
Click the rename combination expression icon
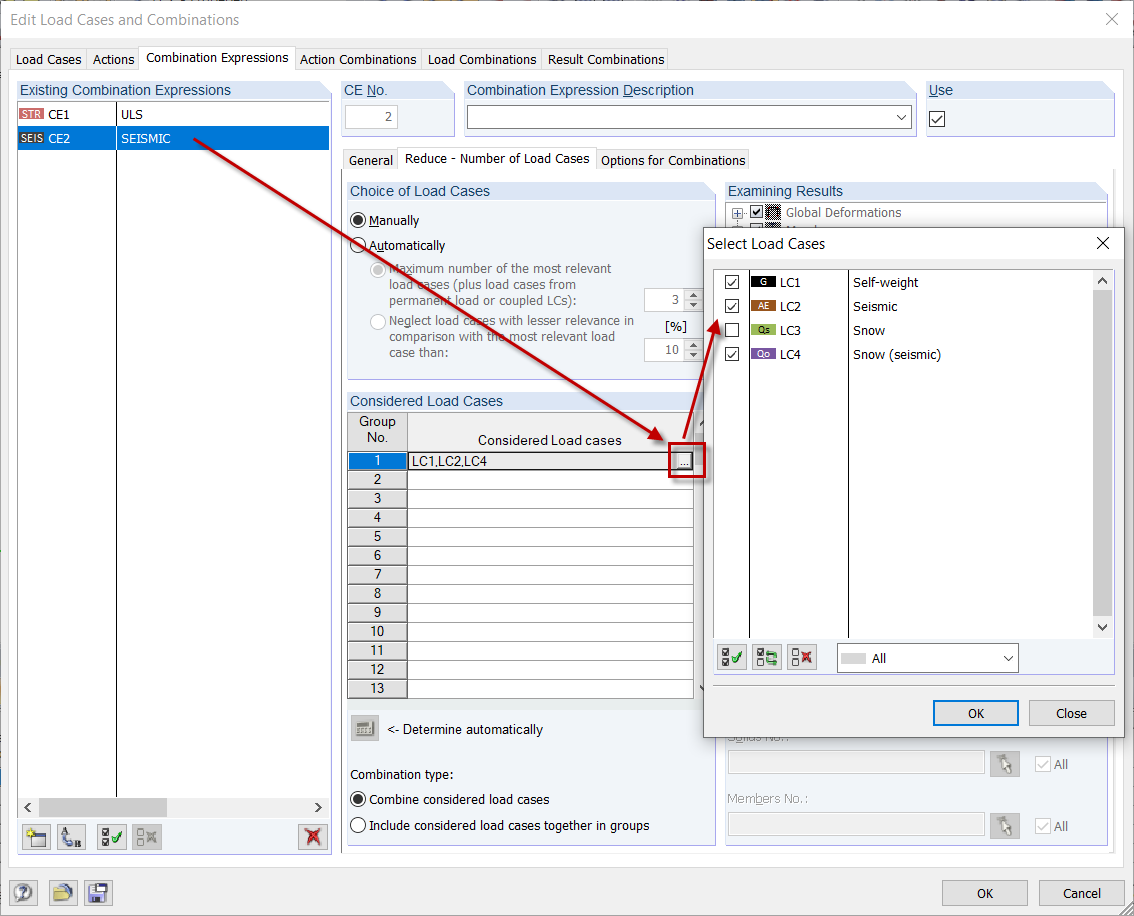tap(69, 836)
